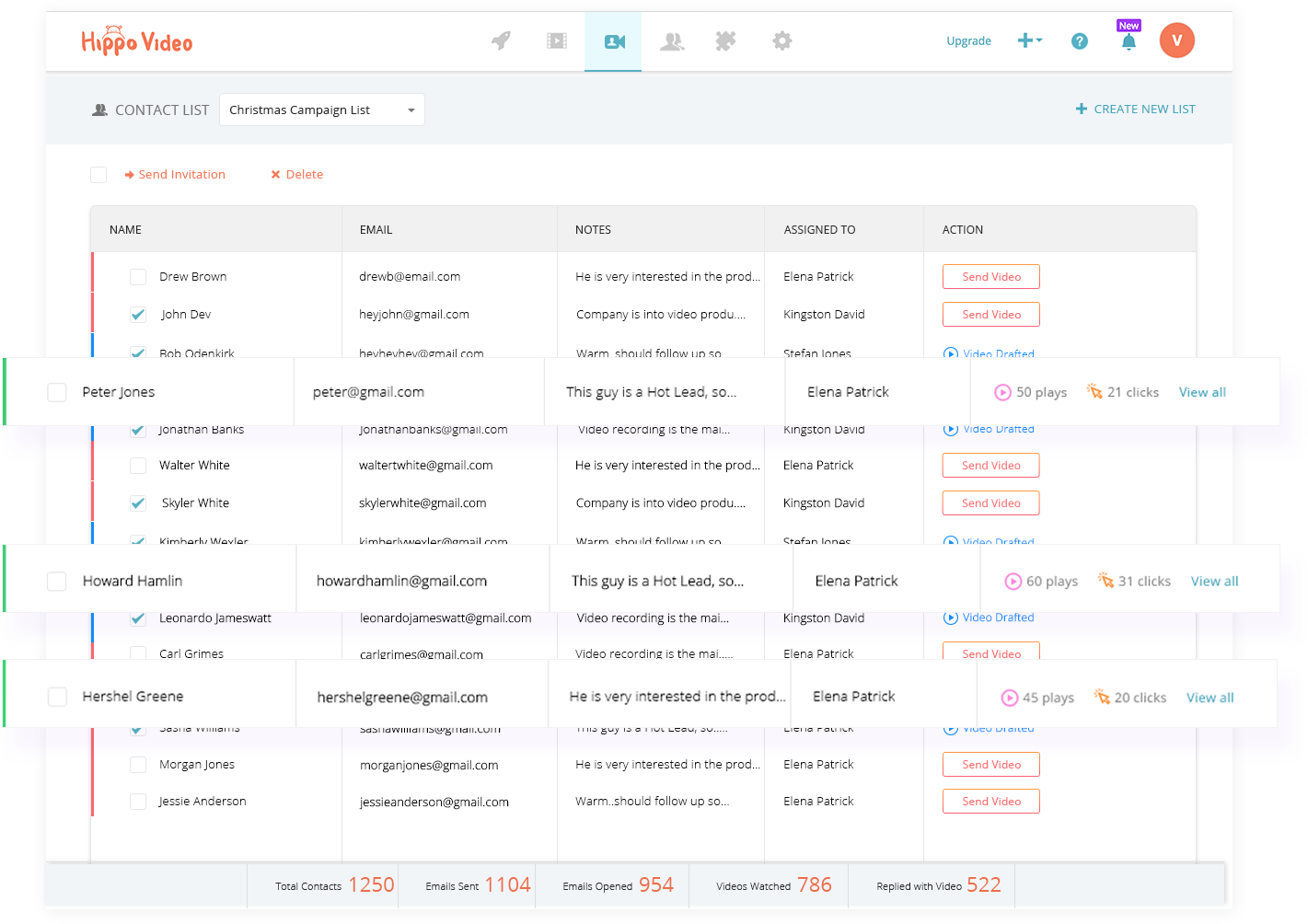Toggle the select-all checkbox beside Send Invitation

98,175
